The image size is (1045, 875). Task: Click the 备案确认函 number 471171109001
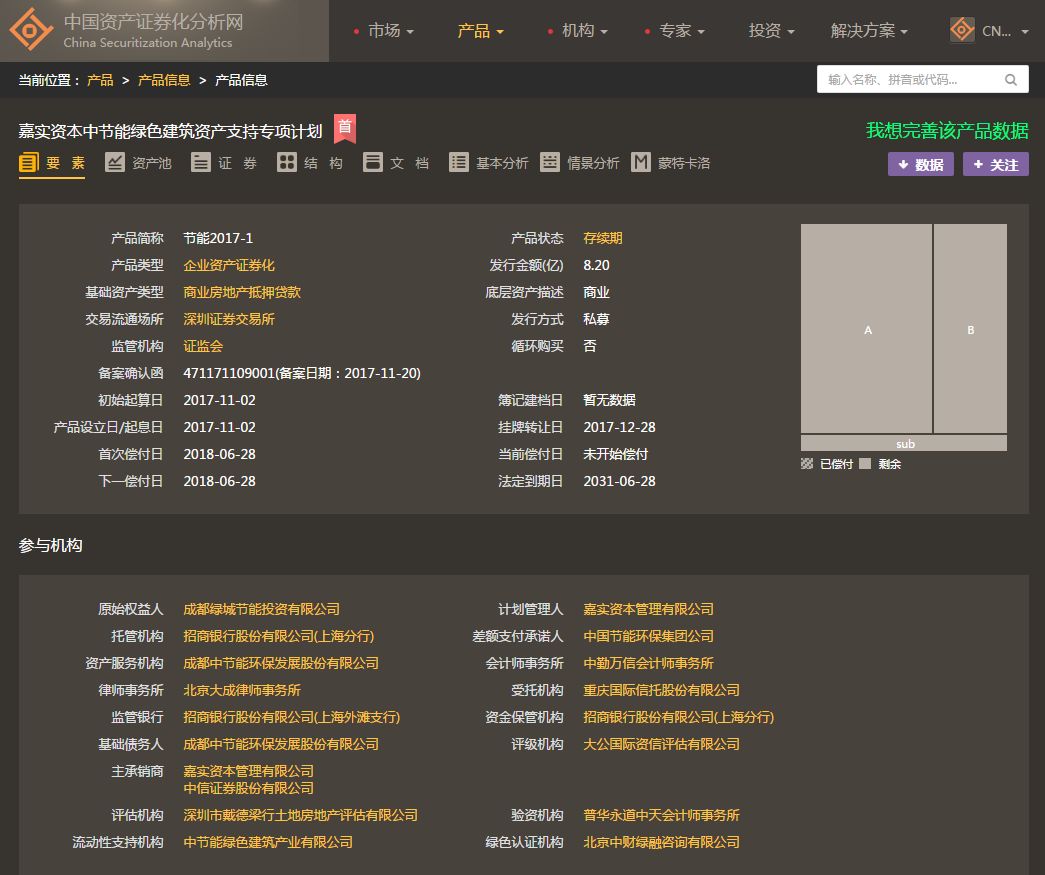(x=229, y=373)
